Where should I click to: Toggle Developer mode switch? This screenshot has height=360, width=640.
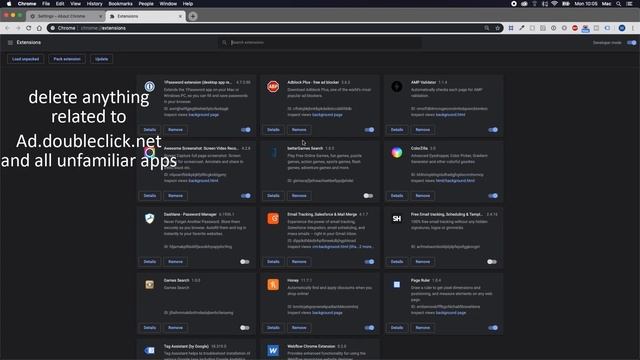[x=631, y=42]
